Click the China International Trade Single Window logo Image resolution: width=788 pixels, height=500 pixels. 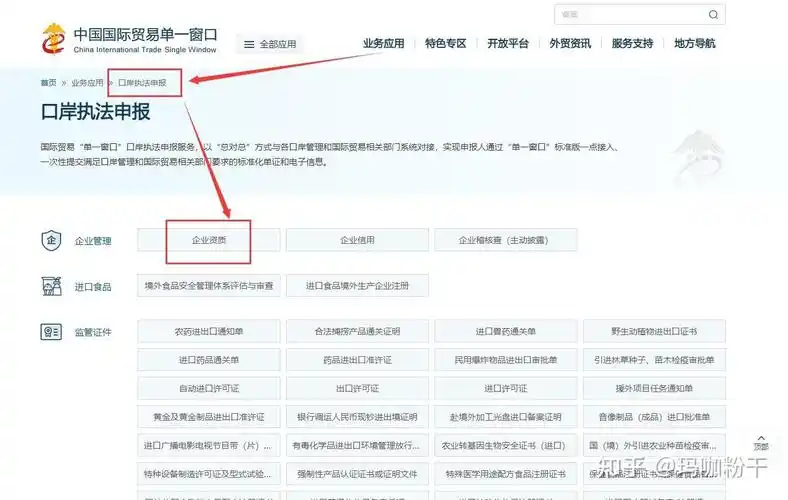129,40
